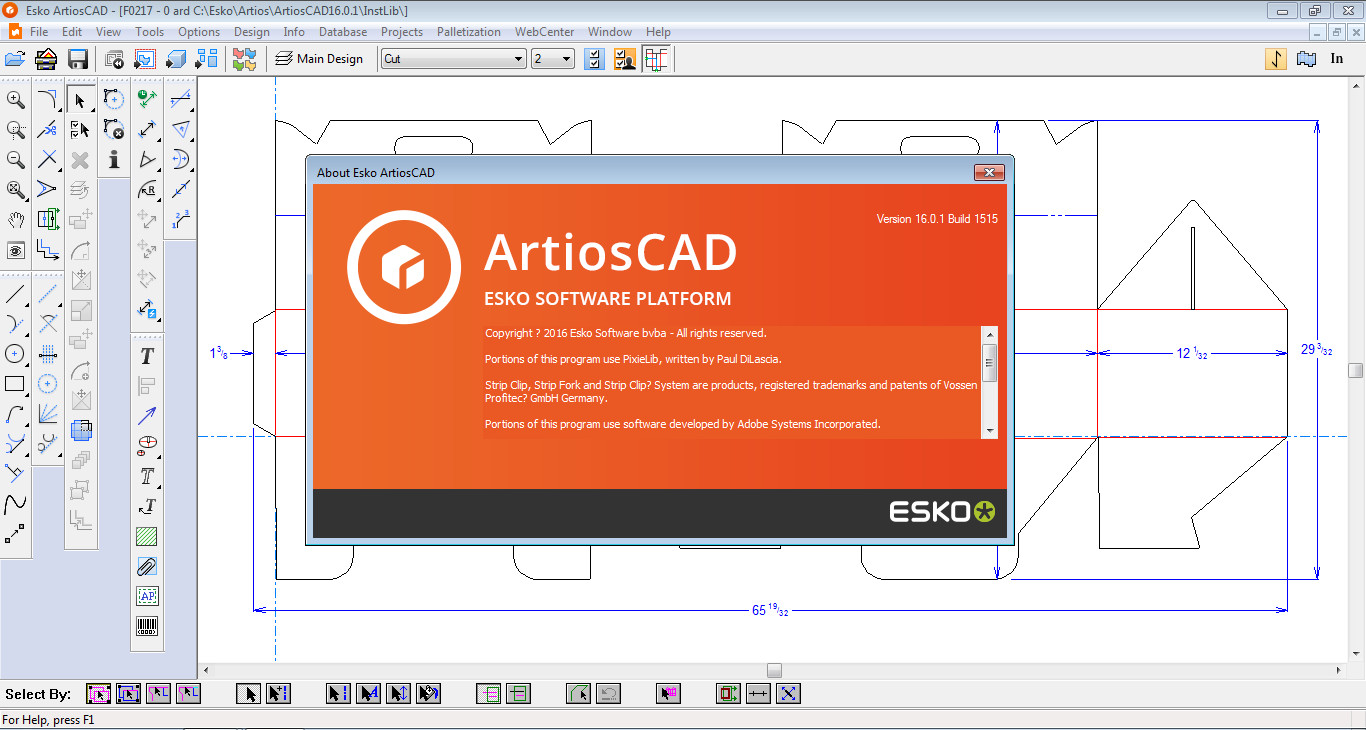Image resolution: width=1366 pixels, height=730 pixels.
Task: Open the Database menu
Action: [343, 32]
